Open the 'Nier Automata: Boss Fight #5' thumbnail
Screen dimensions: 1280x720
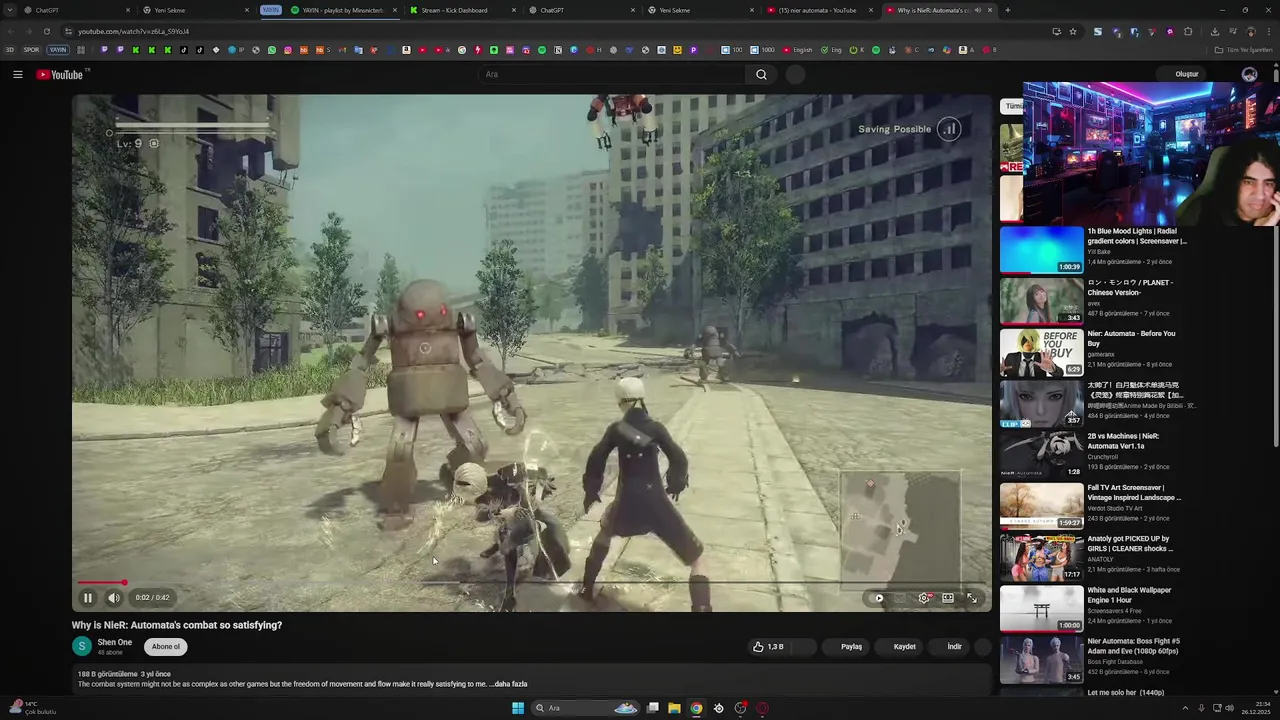click(1041, 659)
